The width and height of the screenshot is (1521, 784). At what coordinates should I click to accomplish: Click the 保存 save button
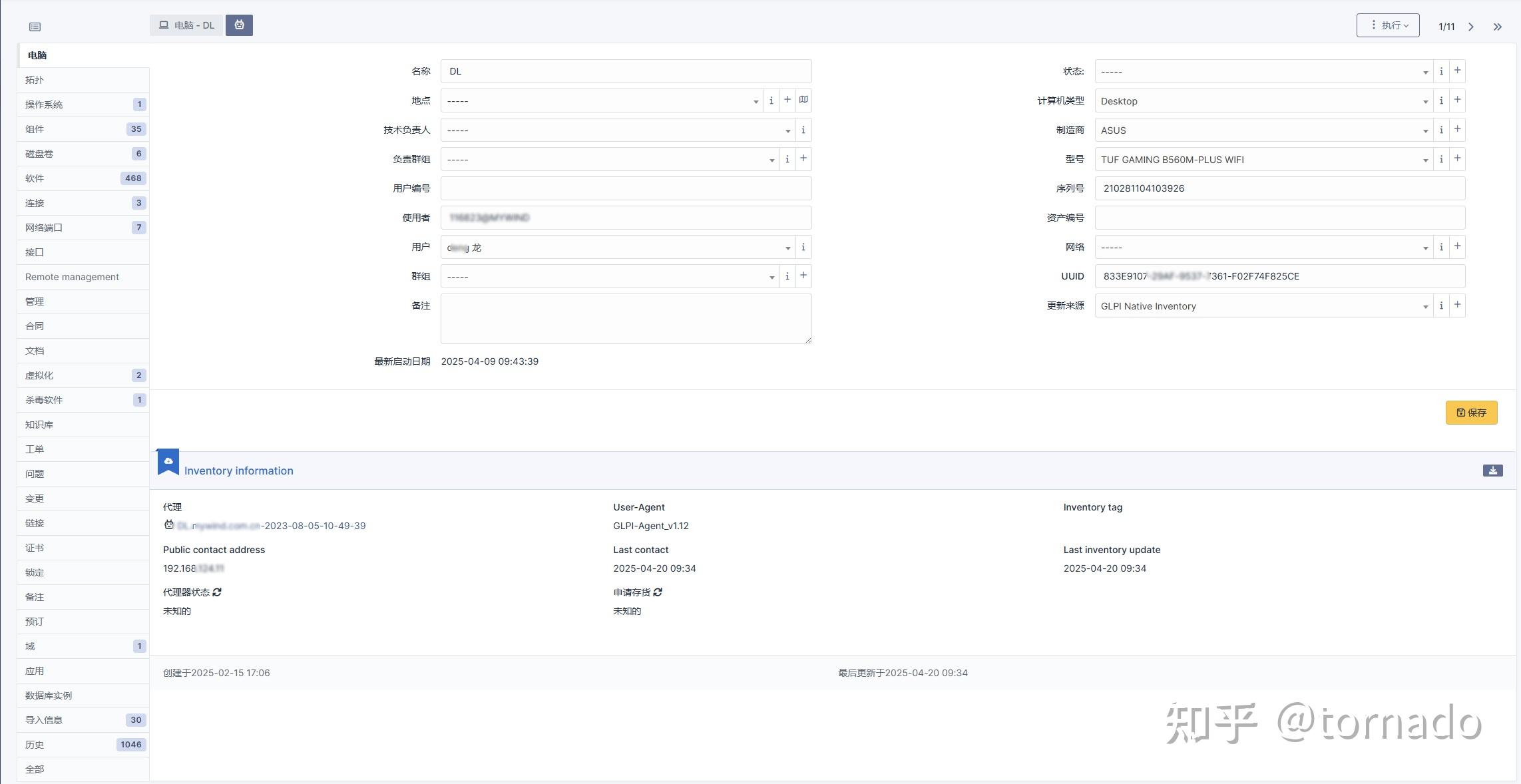point(1471,413)
